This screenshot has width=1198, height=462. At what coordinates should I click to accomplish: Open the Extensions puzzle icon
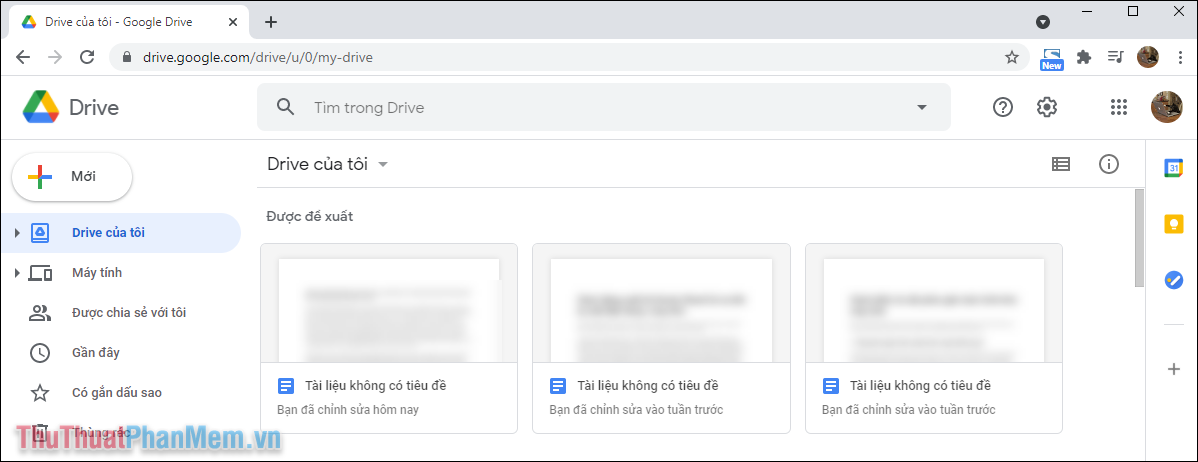tap(1083, 57)
